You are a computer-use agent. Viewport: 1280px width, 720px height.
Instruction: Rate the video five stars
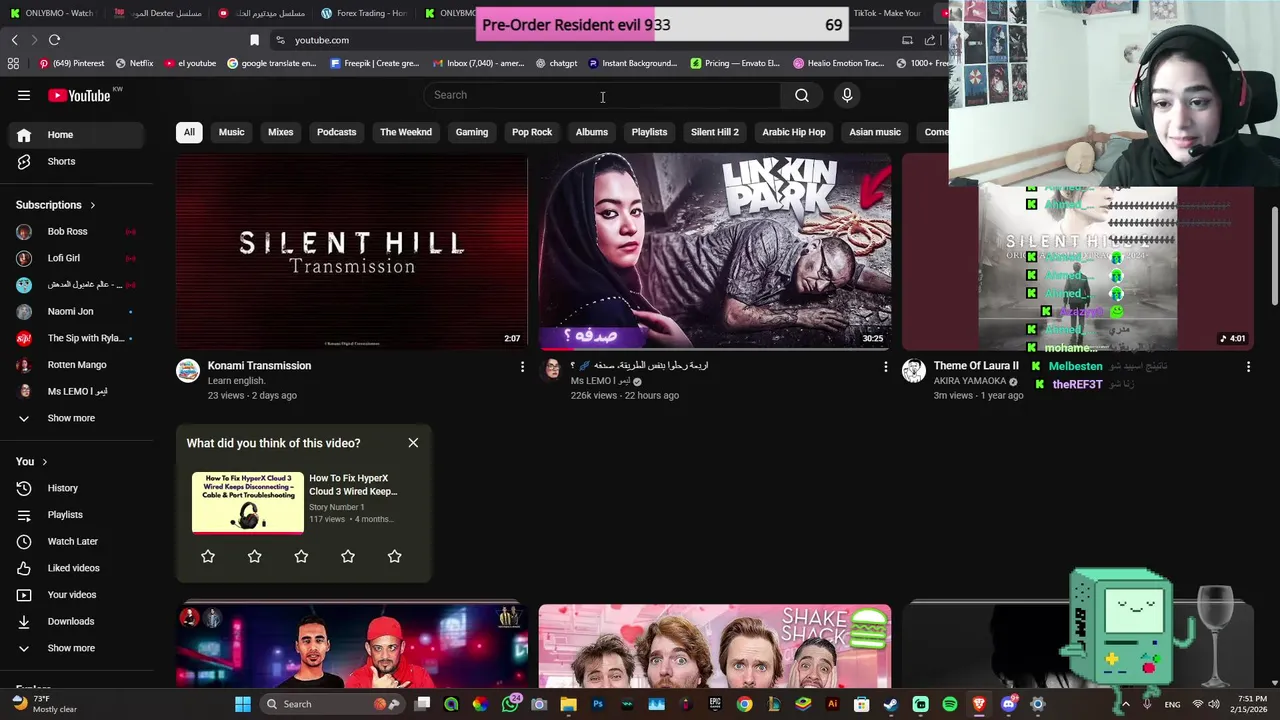(x=394, y=556)
